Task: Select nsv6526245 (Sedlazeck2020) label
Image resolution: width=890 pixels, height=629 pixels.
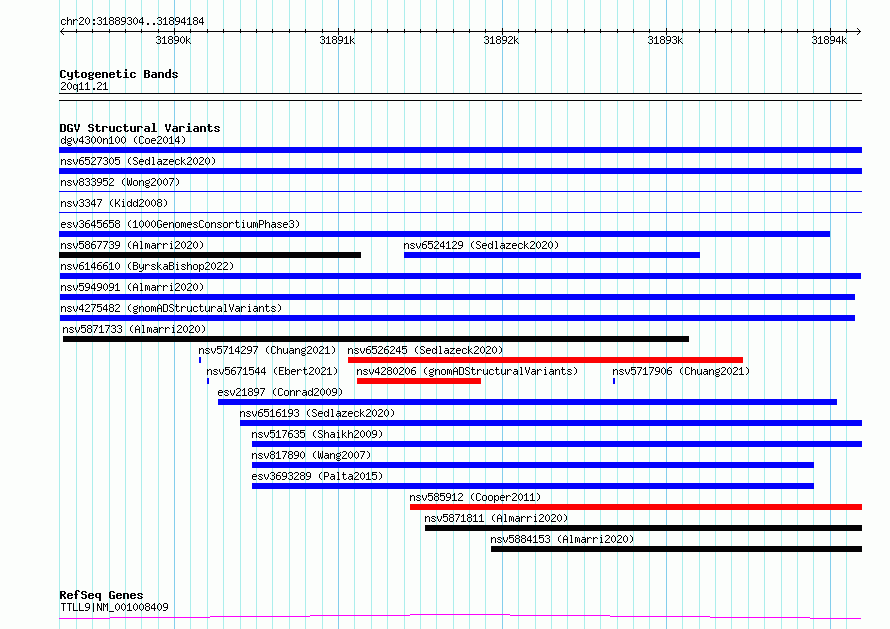Action: [x=425, y=350]
